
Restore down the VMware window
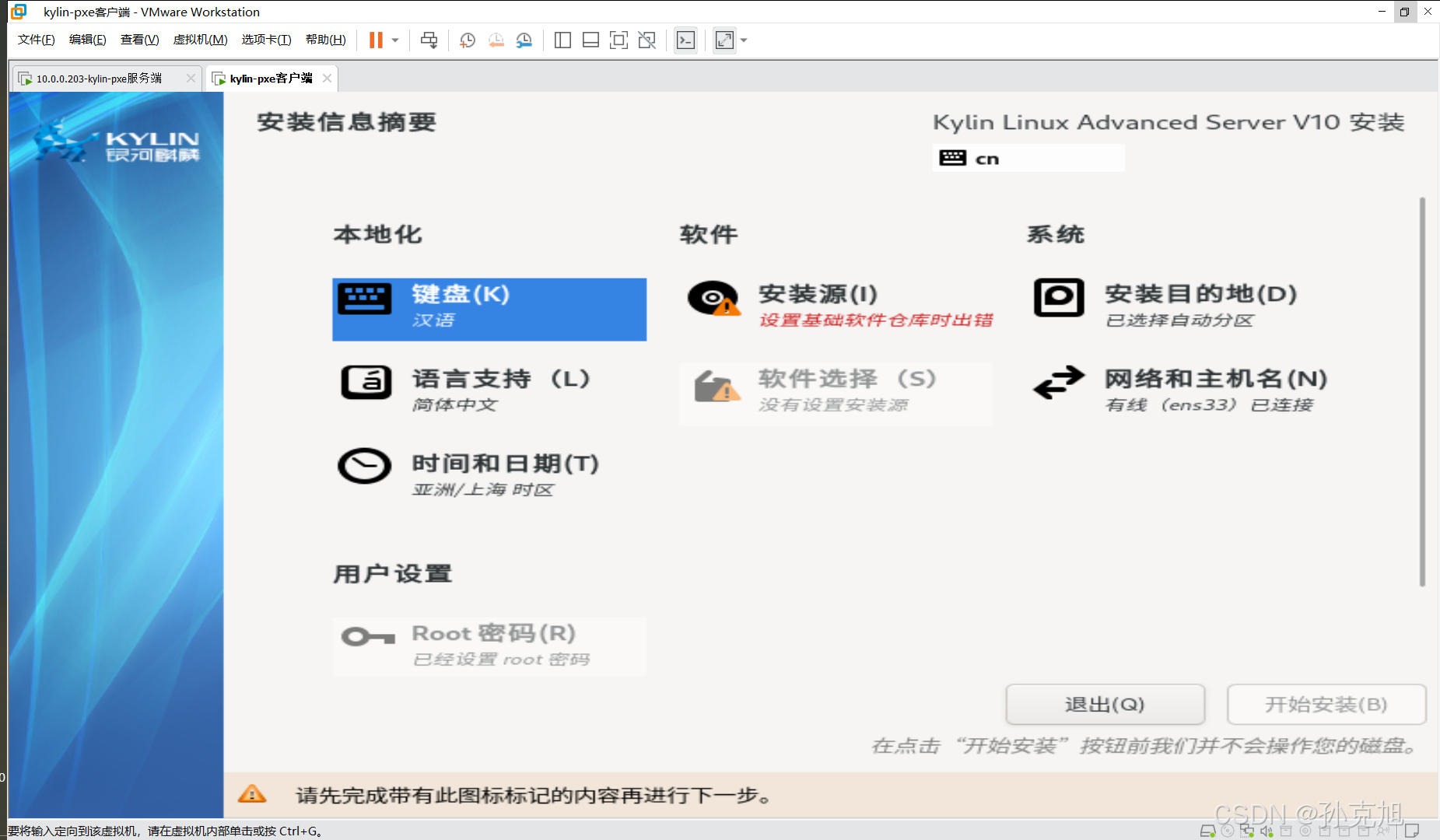click(x=1404, y=12)
